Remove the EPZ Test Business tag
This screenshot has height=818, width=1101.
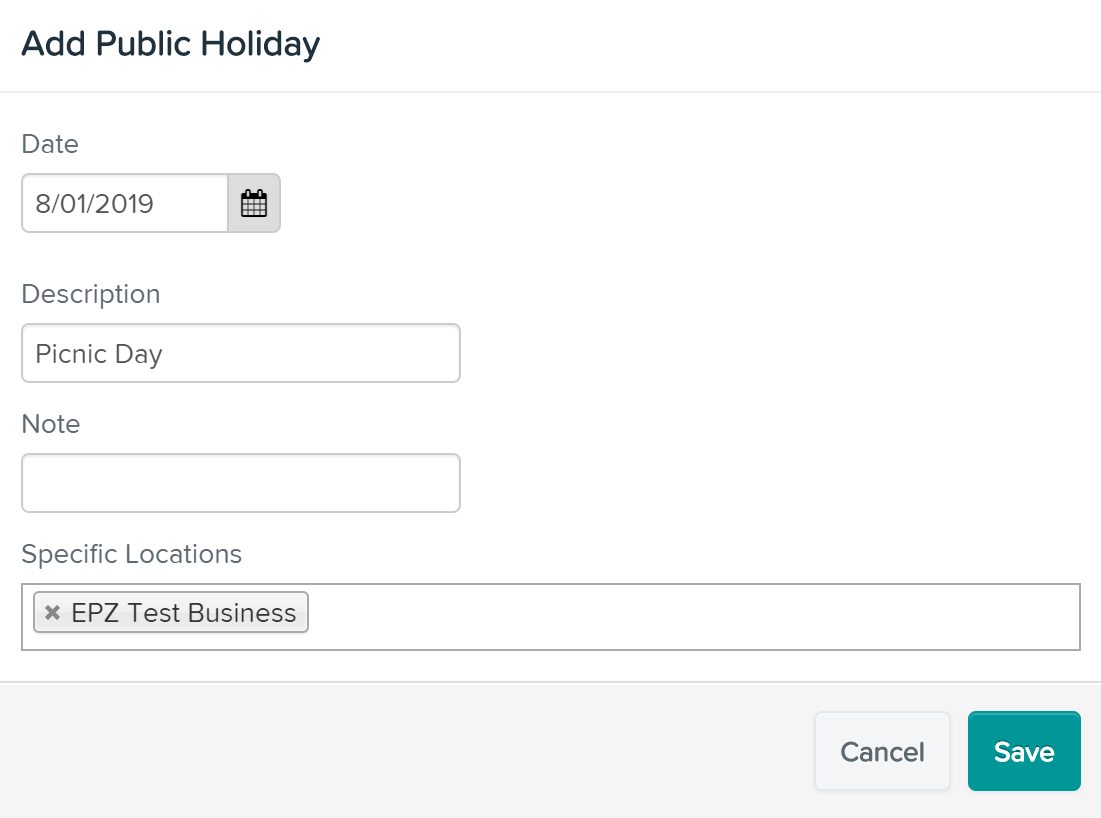52,612
